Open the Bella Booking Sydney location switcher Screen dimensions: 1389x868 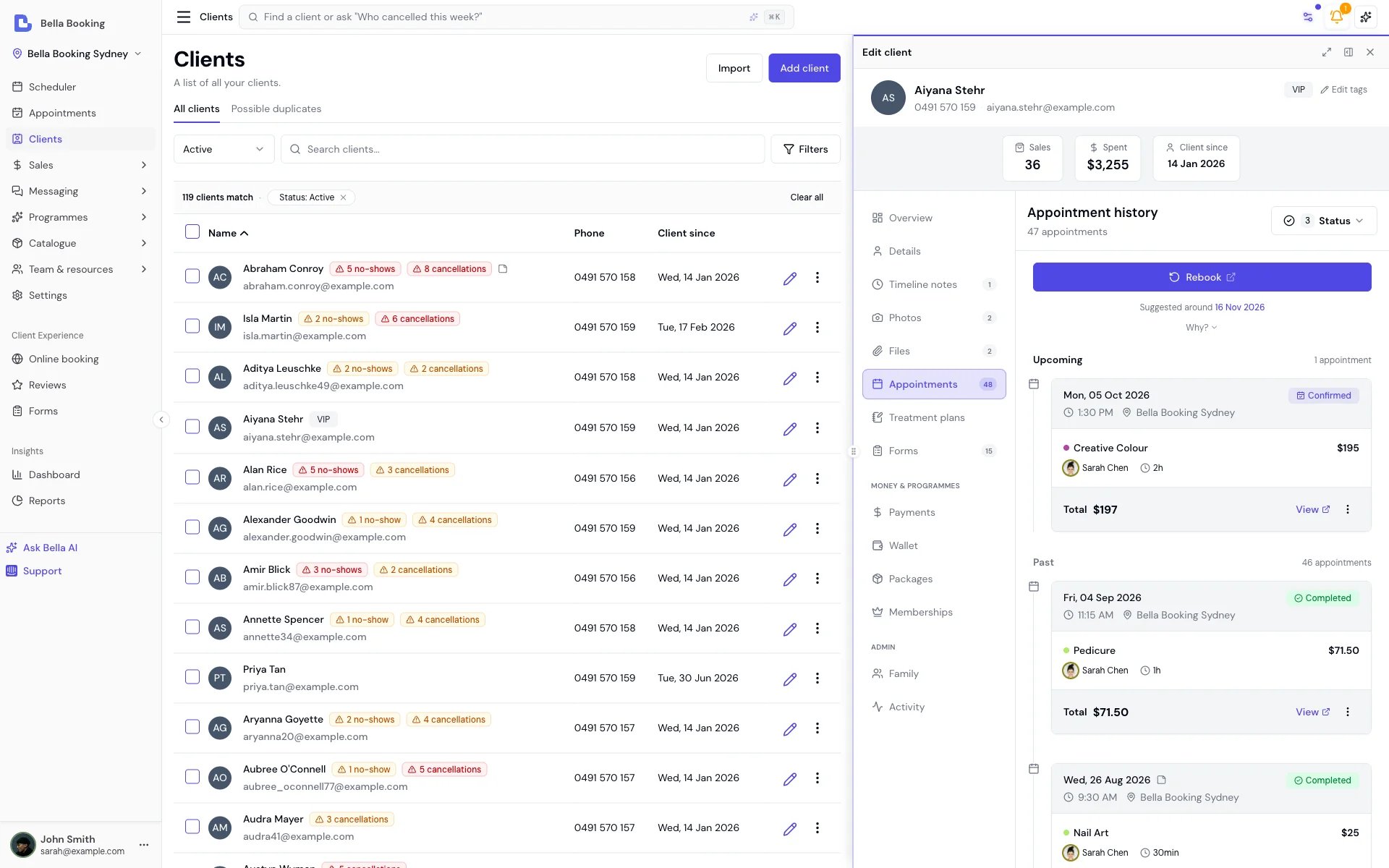click(x=77, y=54)
